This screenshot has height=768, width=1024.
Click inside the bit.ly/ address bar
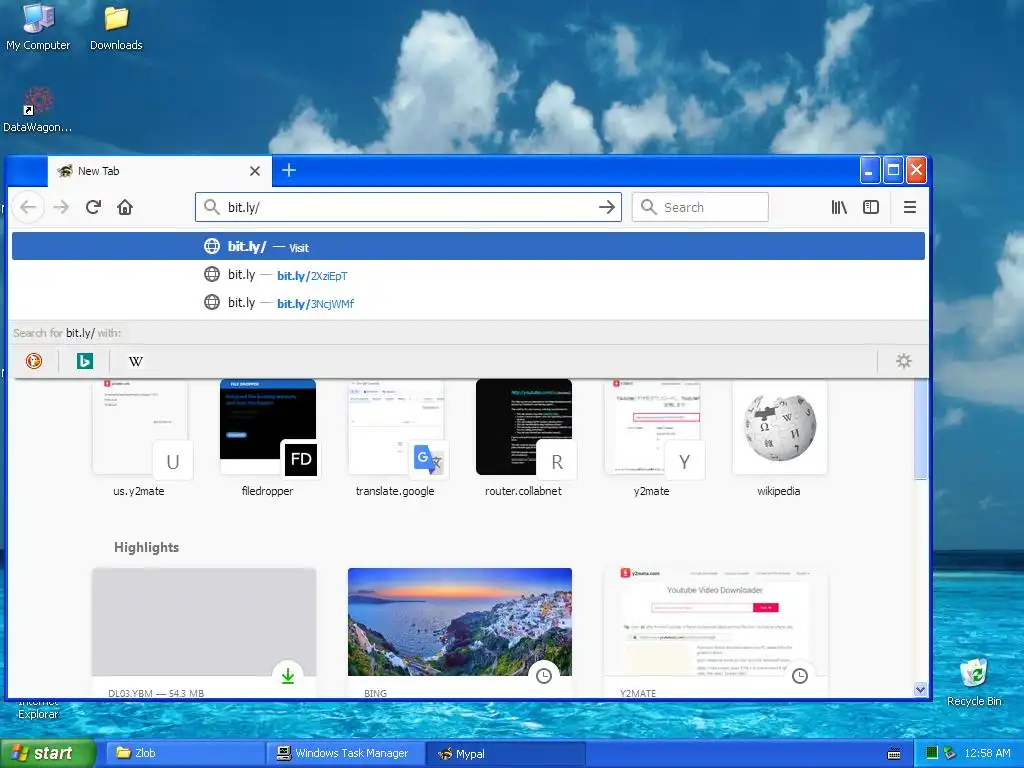click(408, 207)
